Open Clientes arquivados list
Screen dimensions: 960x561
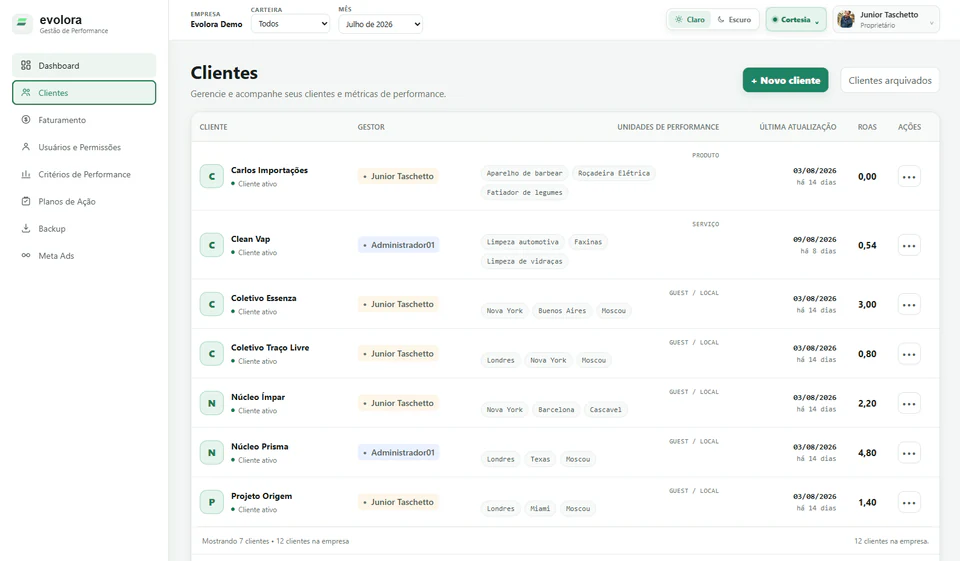(x=890, y=80)
